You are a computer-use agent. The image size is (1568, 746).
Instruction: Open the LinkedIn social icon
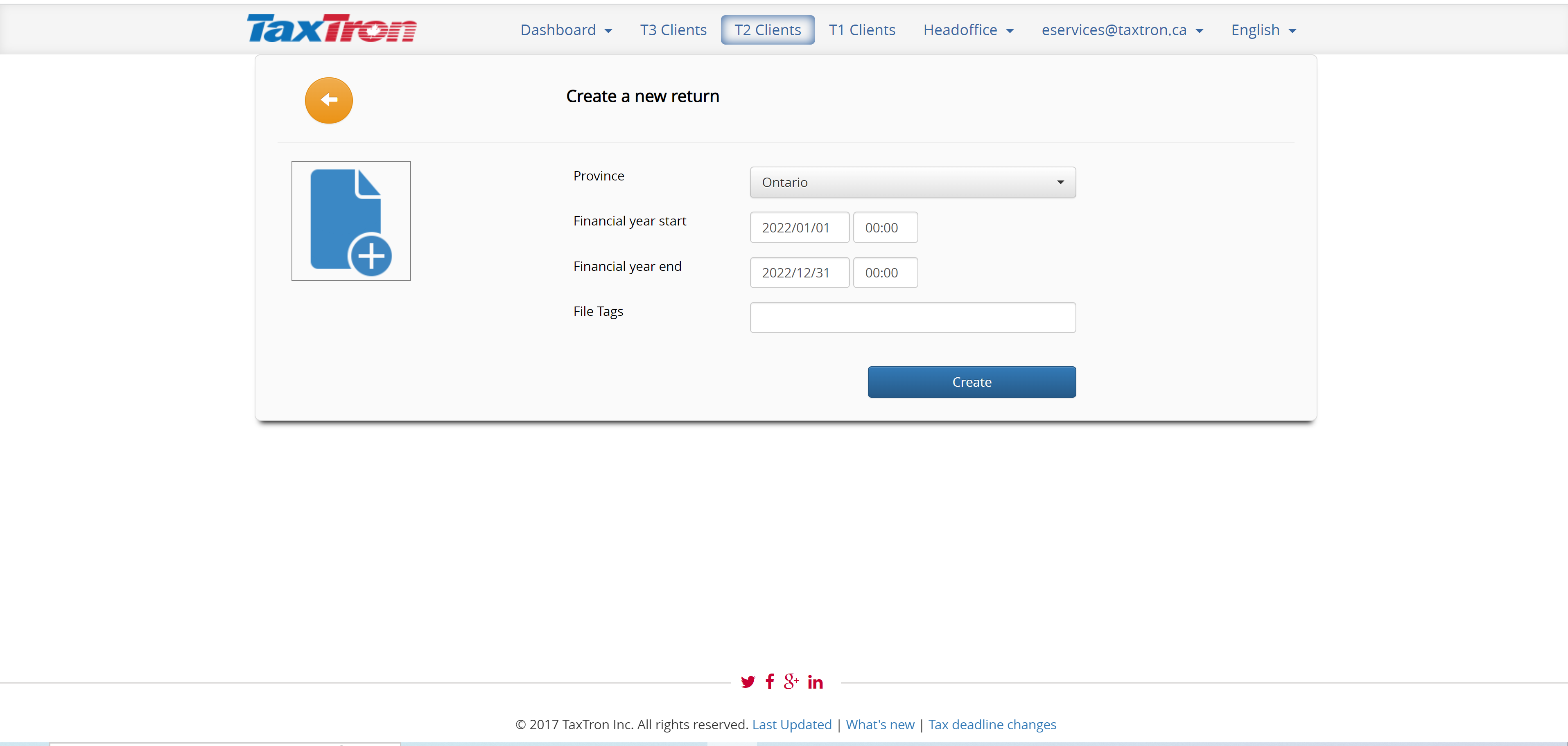(x=816, y=682)
